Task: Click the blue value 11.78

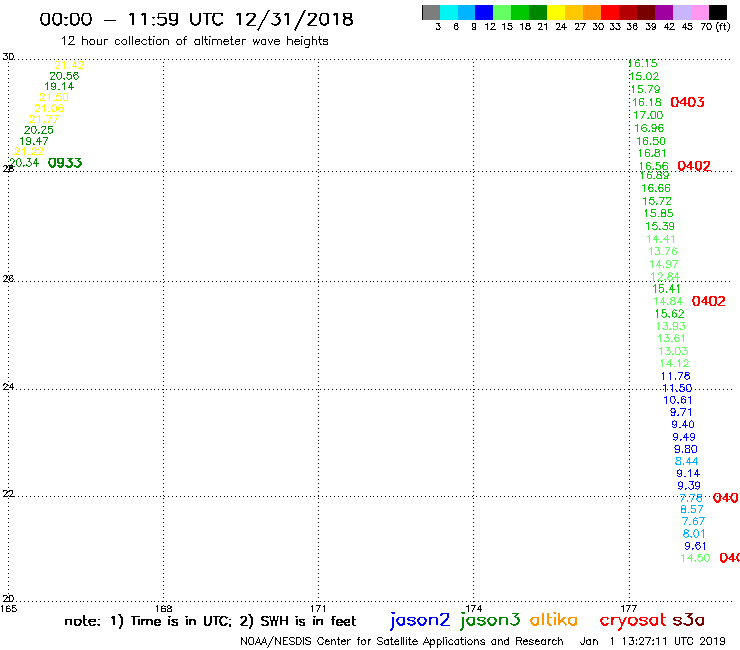Action: (x=675, y=376)
